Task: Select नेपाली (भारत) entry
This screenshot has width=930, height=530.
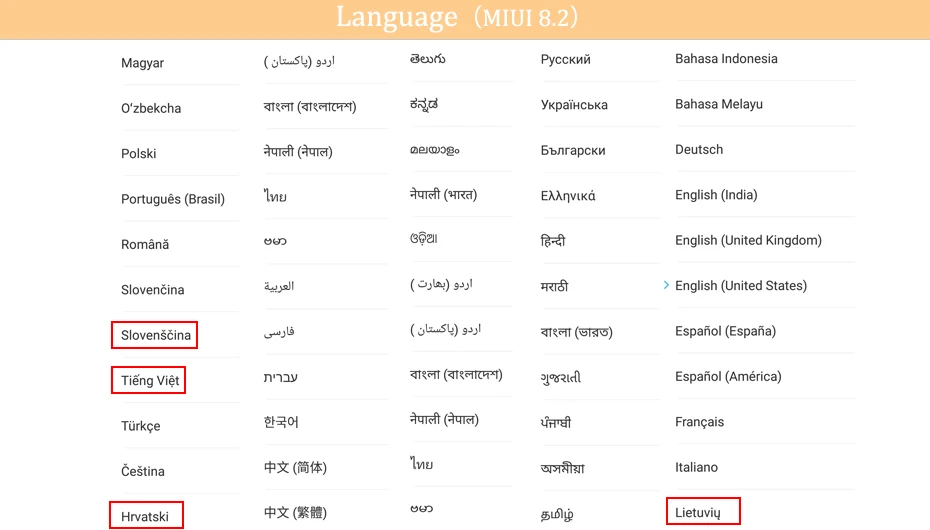Action: click(444, 194)
